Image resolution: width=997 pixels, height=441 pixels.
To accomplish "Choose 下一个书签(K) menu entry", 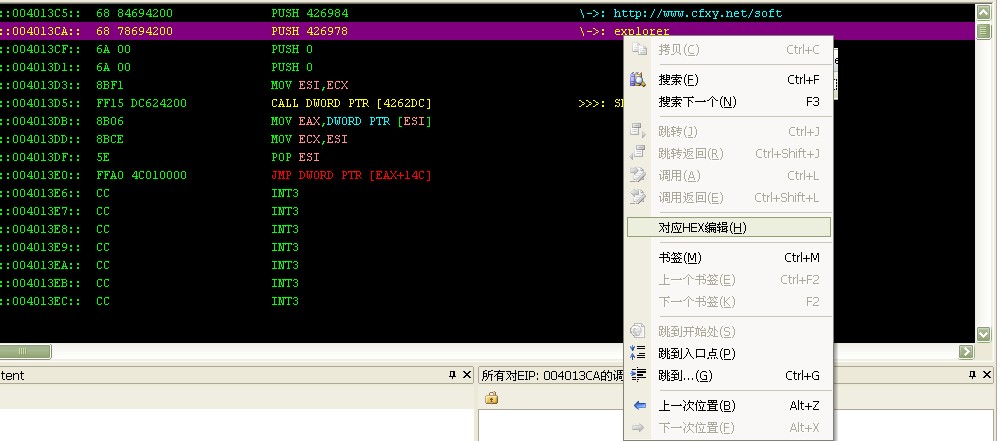I will [x=729, y=301].
